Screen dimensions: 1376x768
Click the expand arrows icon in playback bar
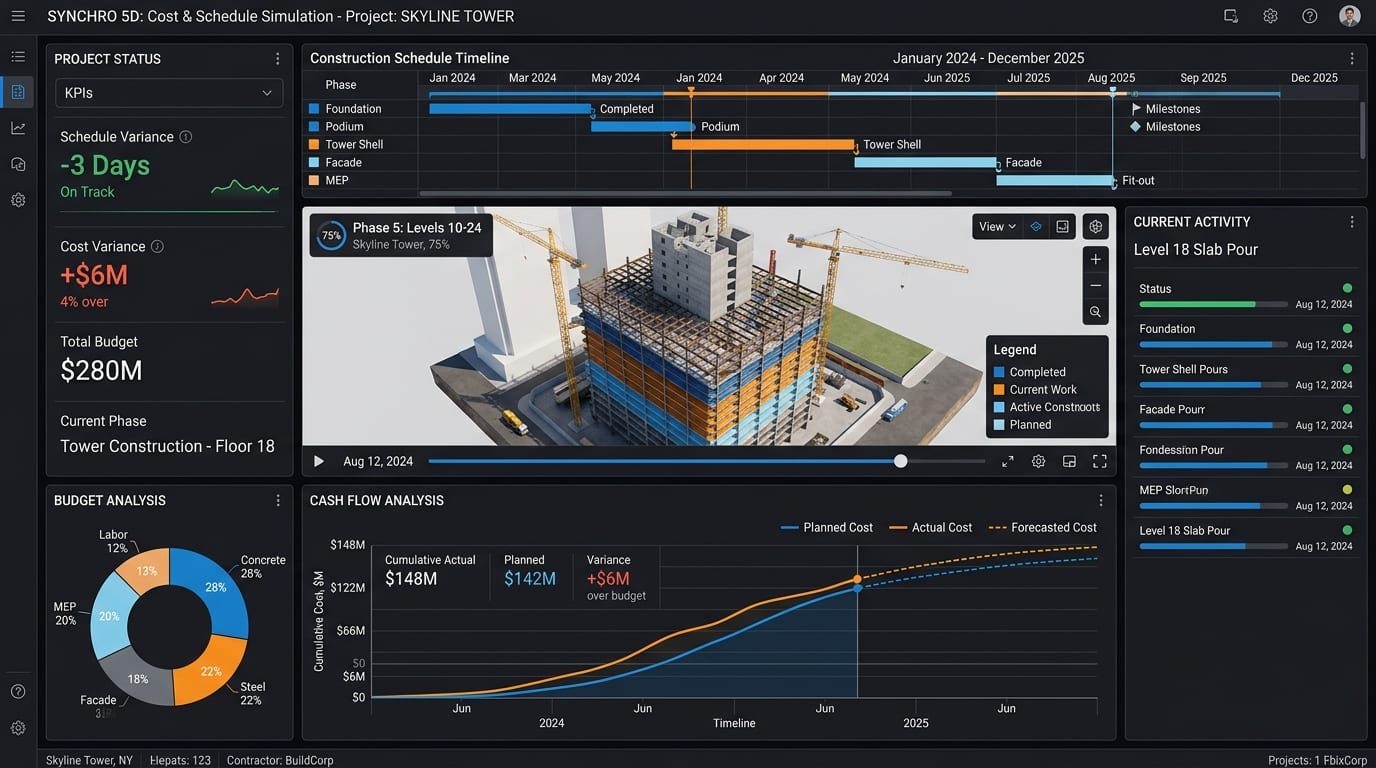point(1008,461)
